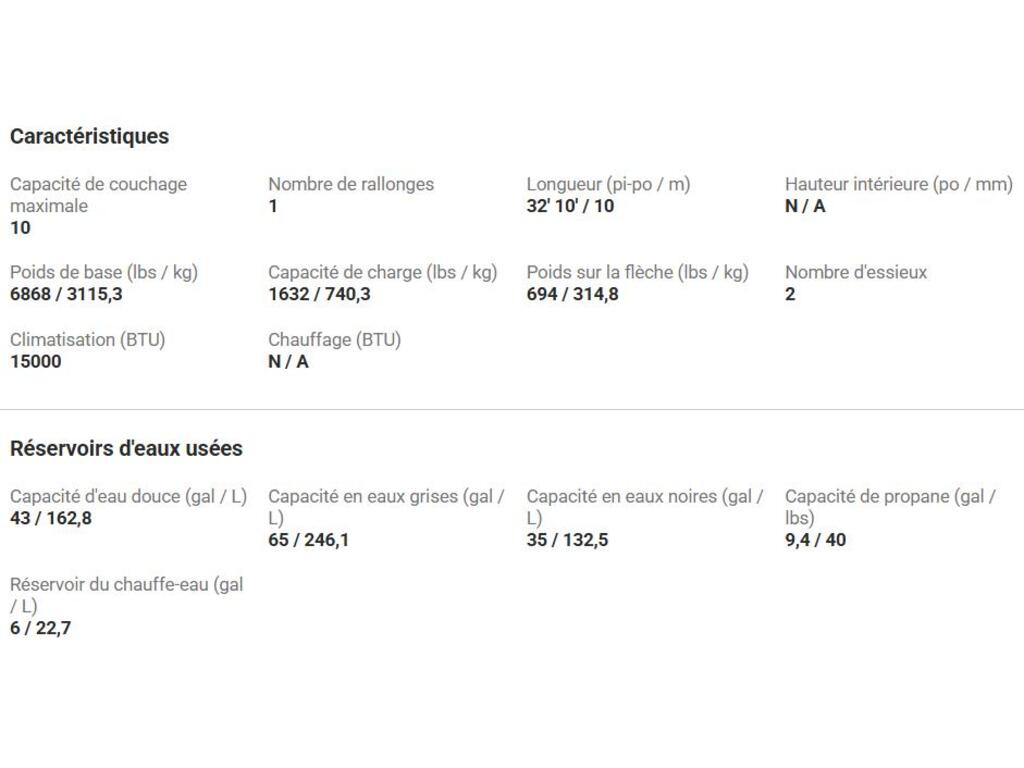The height and width of the screenshot is (768, 1024).
Task: Select the tongue weight value 694 / 314,8
Action: pyautogui.click(x=572, y=294)
